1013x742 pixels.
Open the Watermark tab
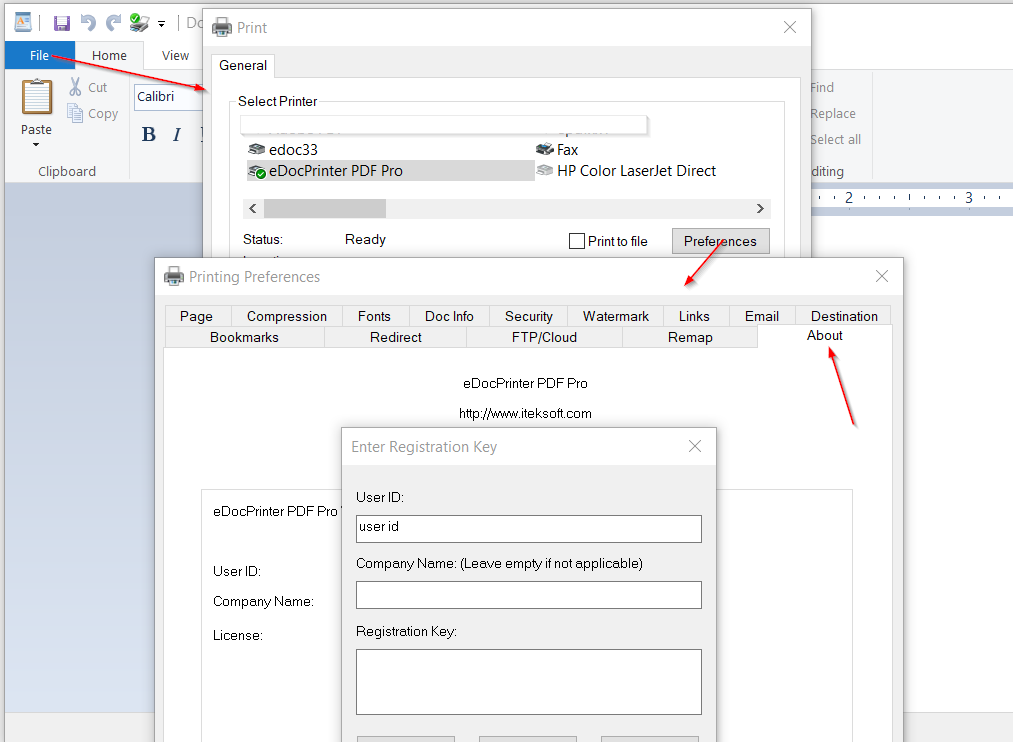point(616,316)
